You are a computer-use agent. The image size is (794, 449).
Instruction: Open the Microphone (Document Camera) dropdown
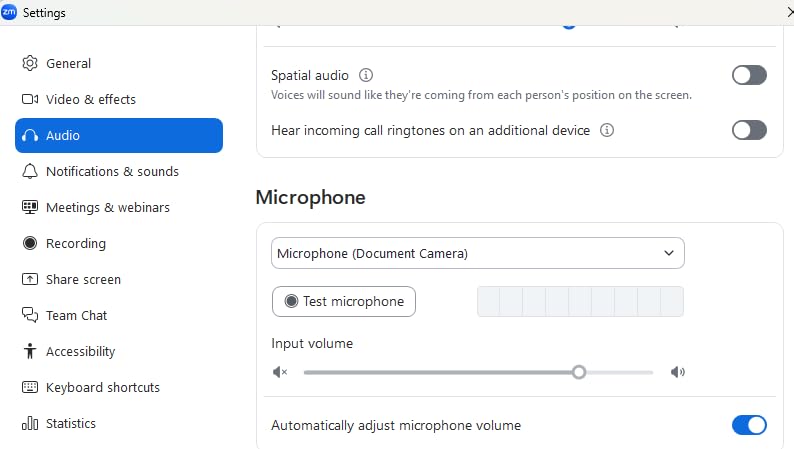click(x=477, y=254)
